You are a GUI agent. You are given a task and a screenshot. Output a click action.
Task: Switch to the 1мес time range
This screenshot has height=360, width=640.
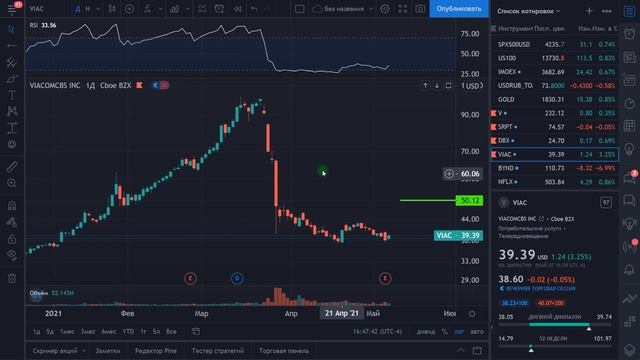point(67,331)
